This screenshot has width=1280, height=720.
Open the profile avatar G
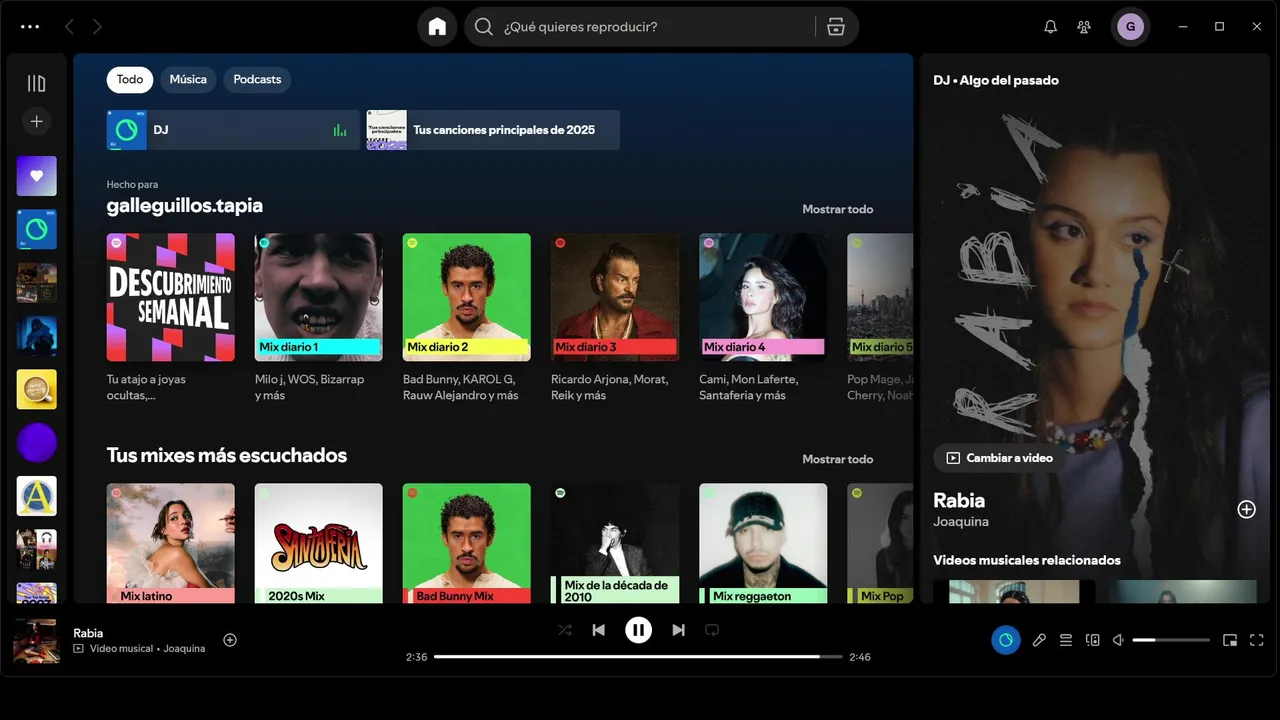click(x=1131, y=27)
